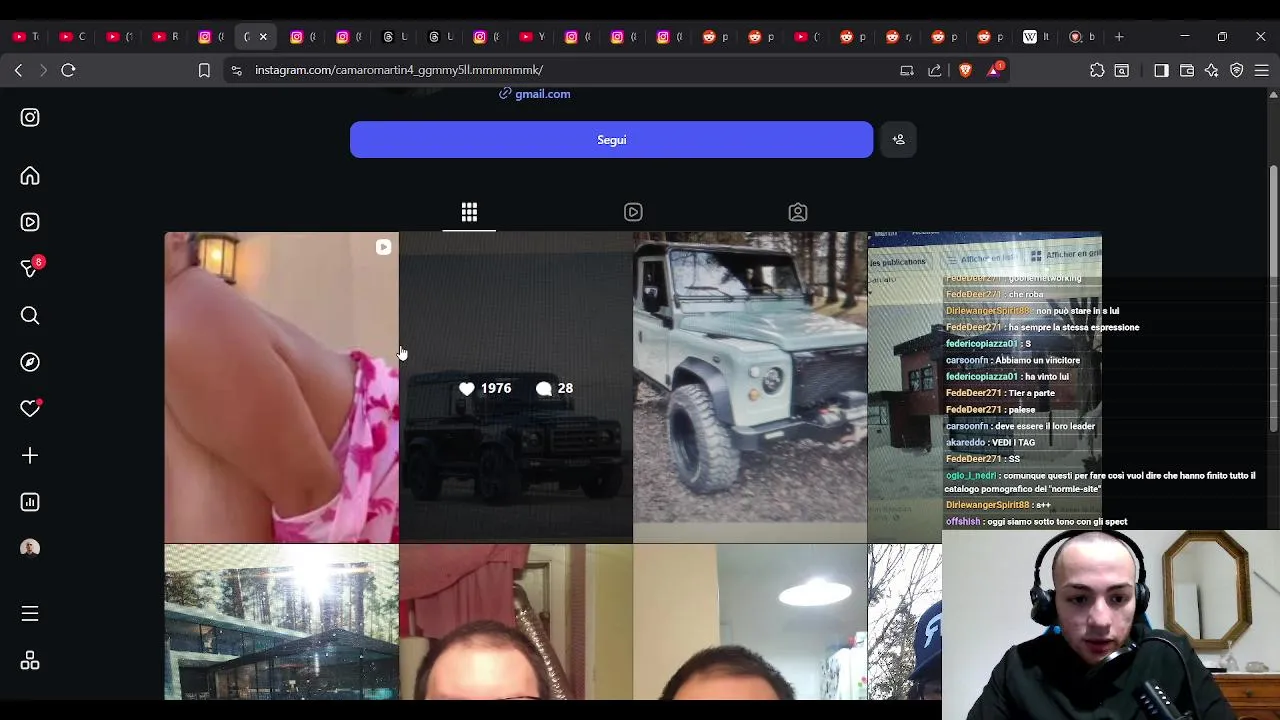Image resolution: width=1280 pixels, height=720 pixels.
Task: Open dashboard chart icon in sidebar
Action: pos(30,502)
